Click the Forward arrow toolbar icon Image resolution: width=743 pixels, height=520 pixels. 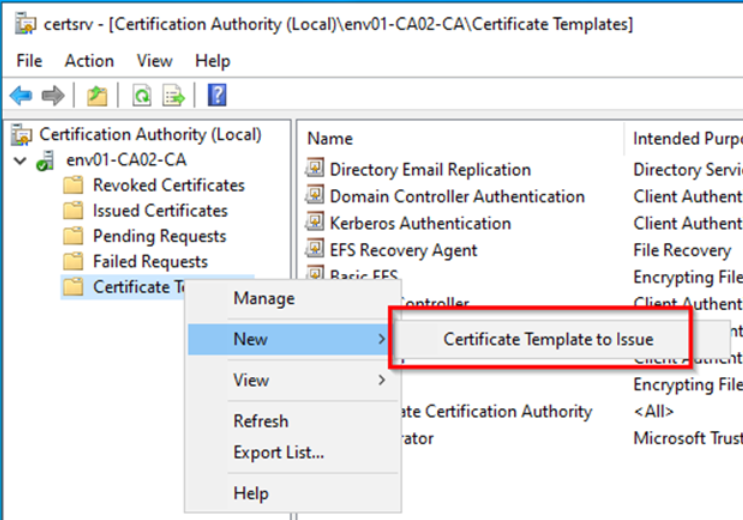click(x=53, y=96)
